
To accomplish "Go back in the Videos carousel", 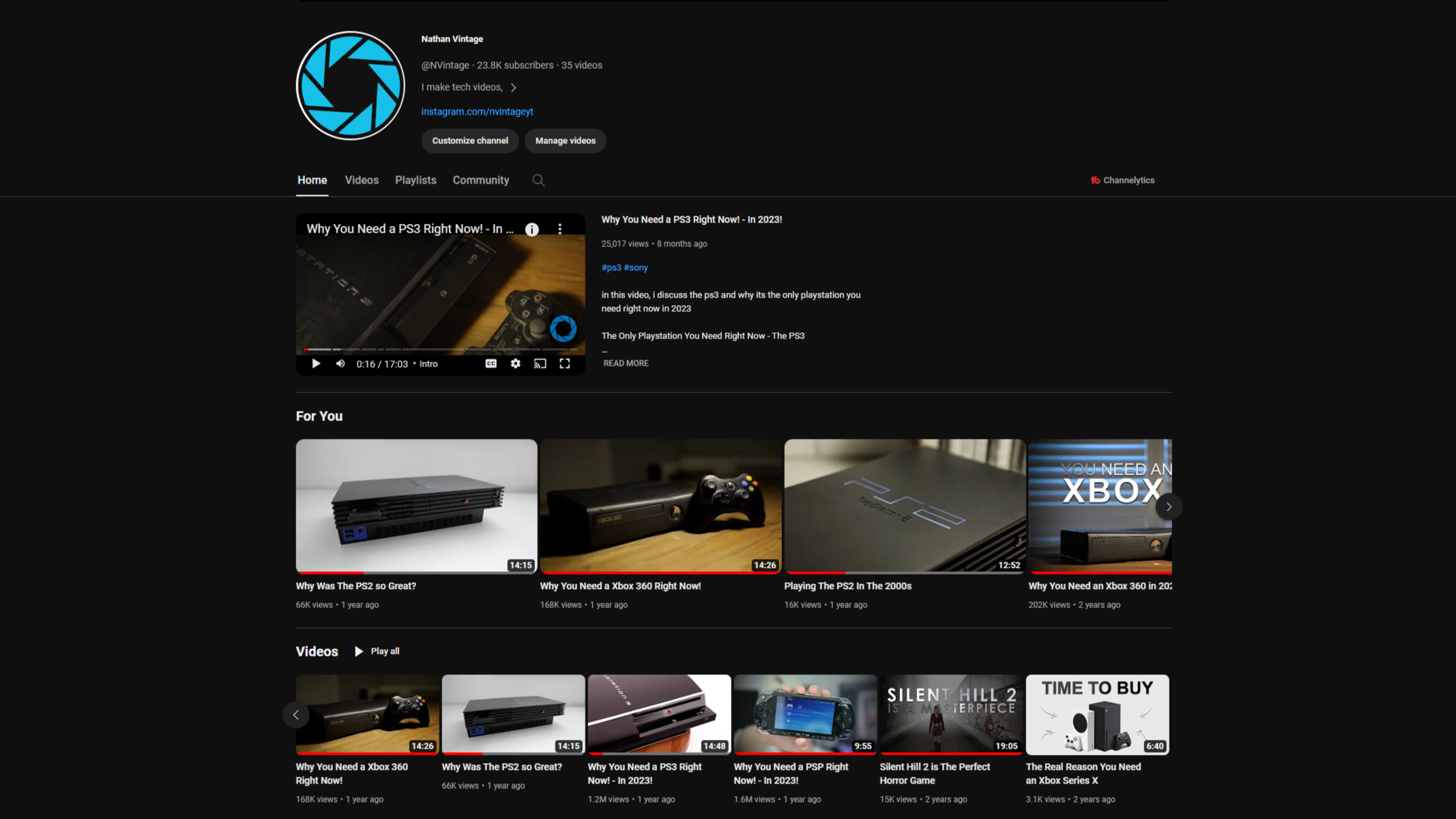I will 296,715.
